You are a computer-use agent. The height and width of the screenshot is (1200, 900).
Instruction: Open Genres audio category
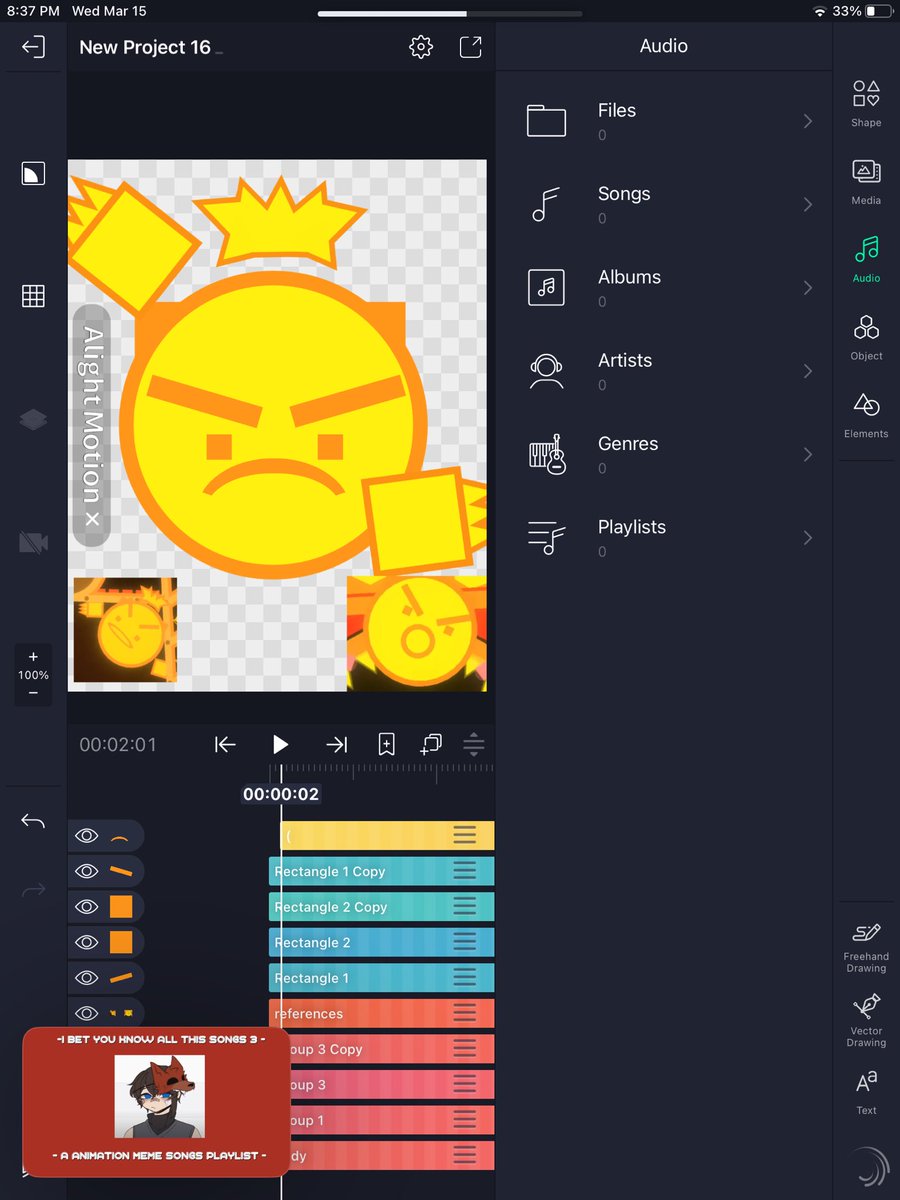(x=664, y=454)
